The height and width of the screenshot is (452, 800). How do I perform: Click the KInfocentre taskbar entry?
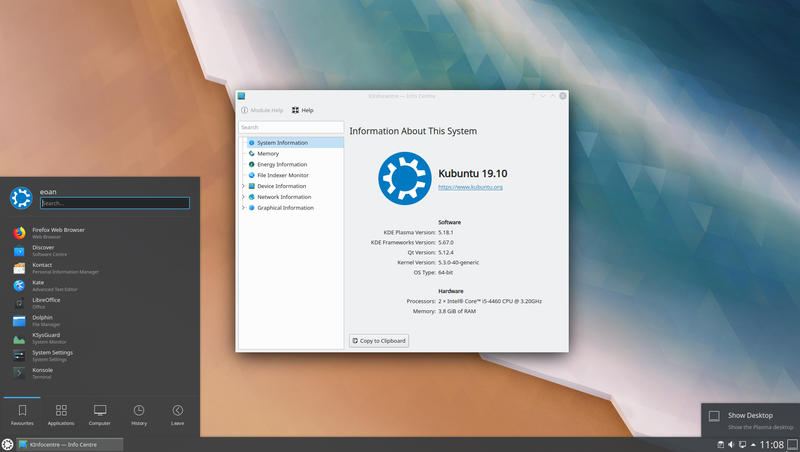click(x=69, y=444)
